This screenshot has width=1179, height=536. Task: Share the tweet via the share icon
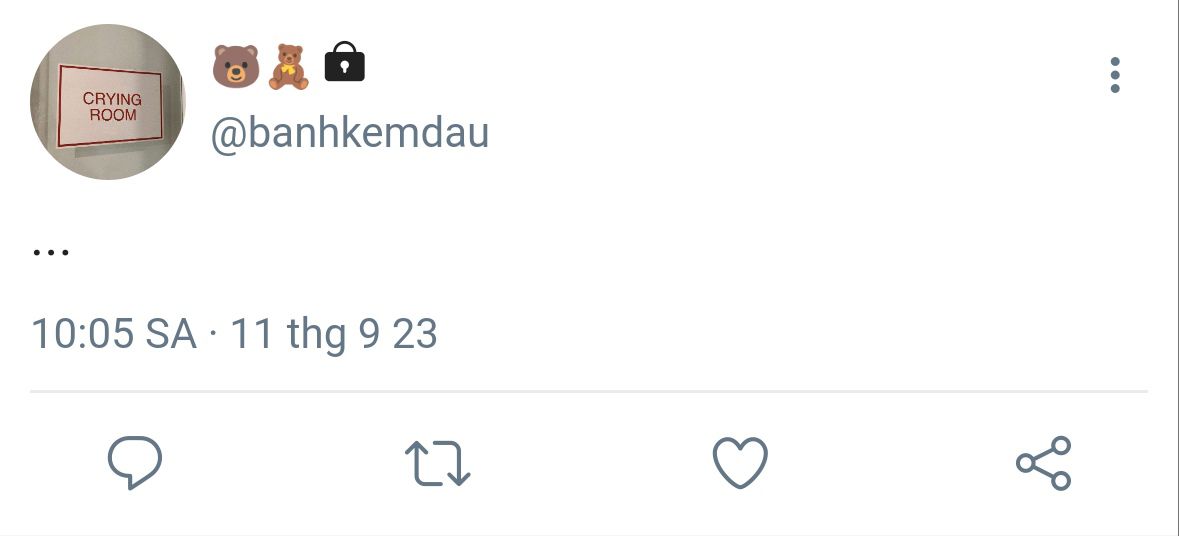tap(1044, 462)
